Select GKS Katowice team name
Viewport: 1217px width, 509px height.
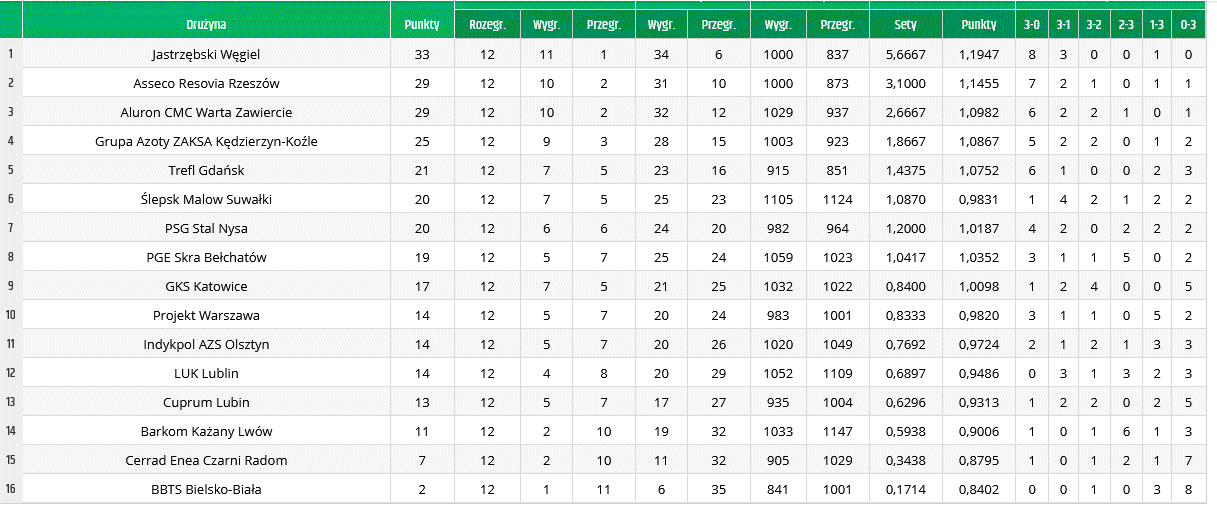(x=206, y=287)
